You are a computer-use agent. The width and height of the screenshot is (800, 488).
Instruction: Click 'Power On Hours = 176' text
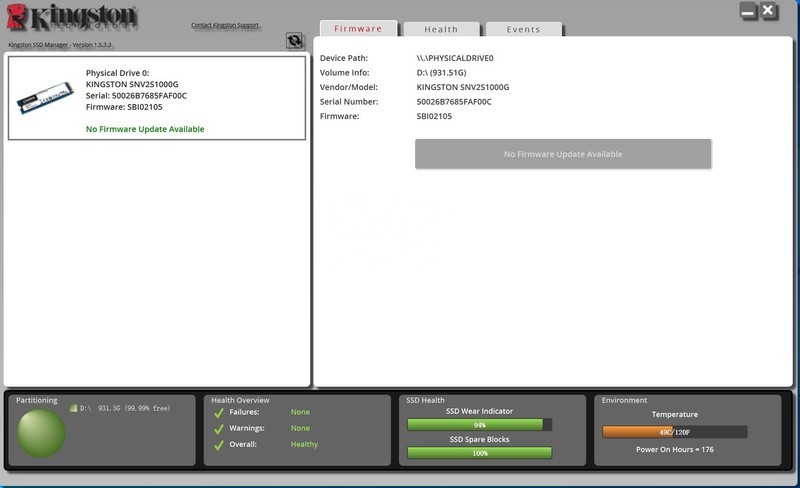click(x=674, y=449)
